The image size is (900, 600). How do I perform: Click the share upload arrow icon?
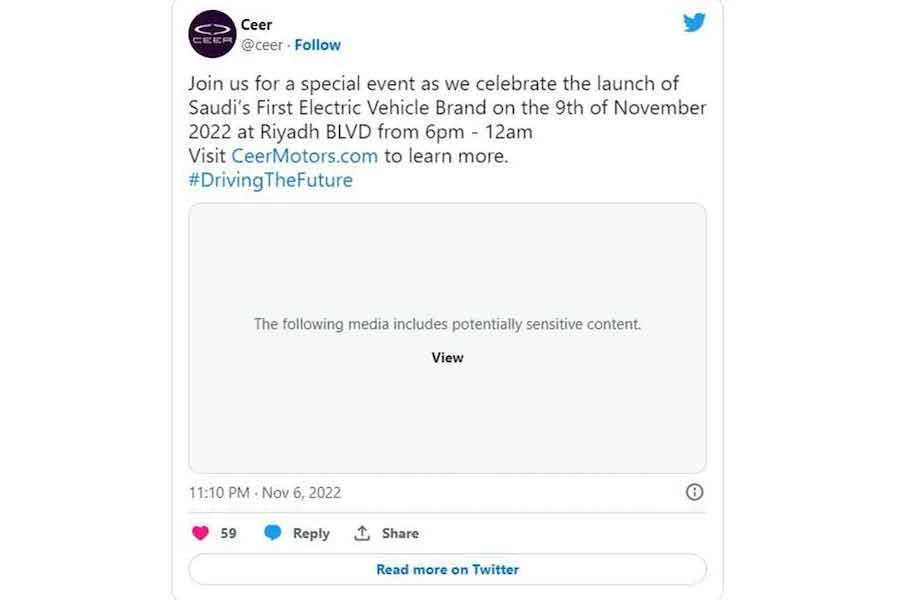click(362, 533)
